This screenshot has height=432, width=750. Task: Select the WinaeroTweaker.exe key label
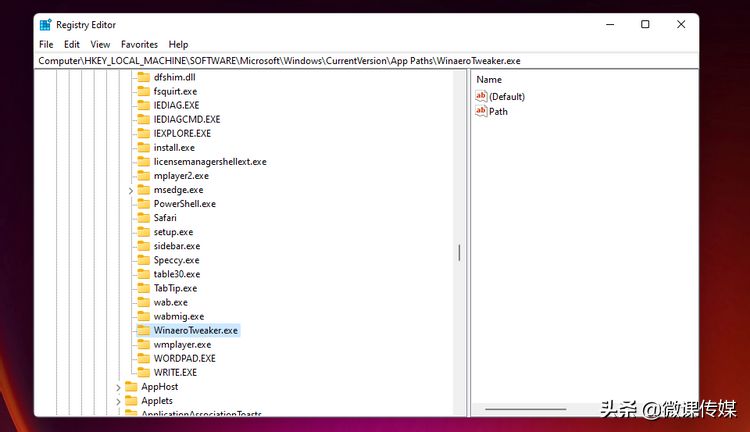tap(196, 331)
